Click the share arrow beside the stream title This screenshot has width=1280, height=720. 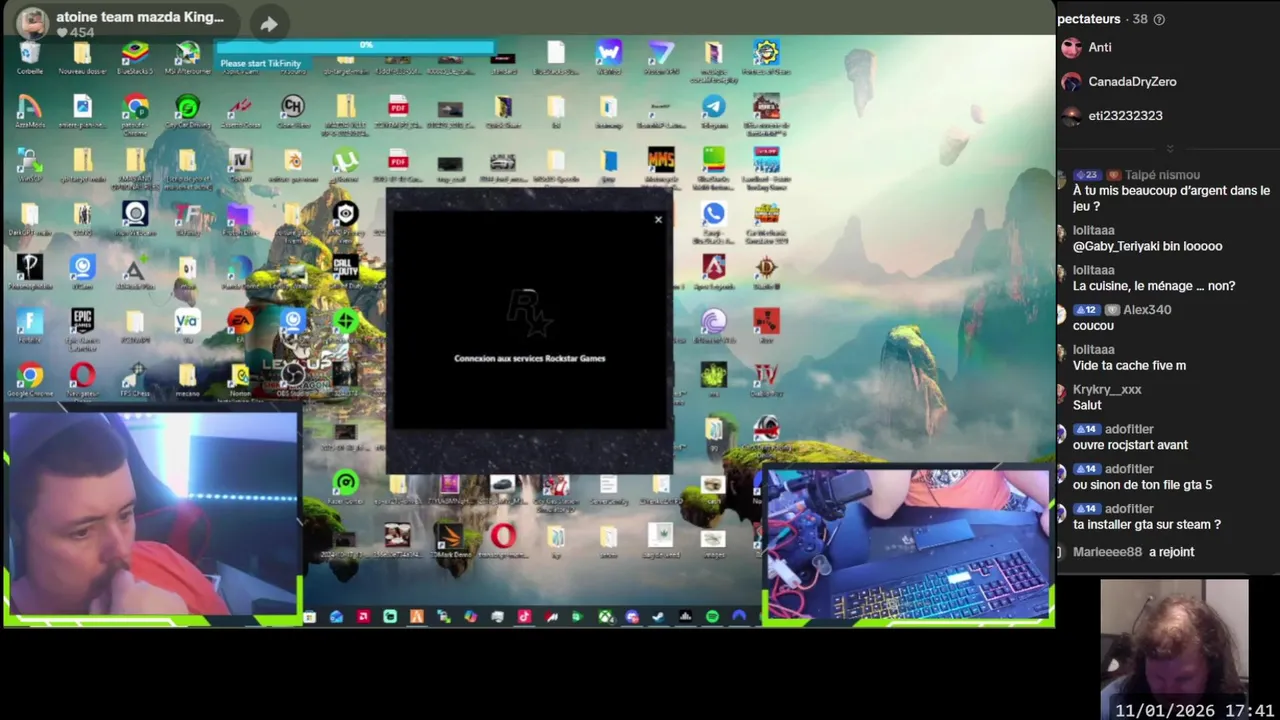(x=269, y=24)
